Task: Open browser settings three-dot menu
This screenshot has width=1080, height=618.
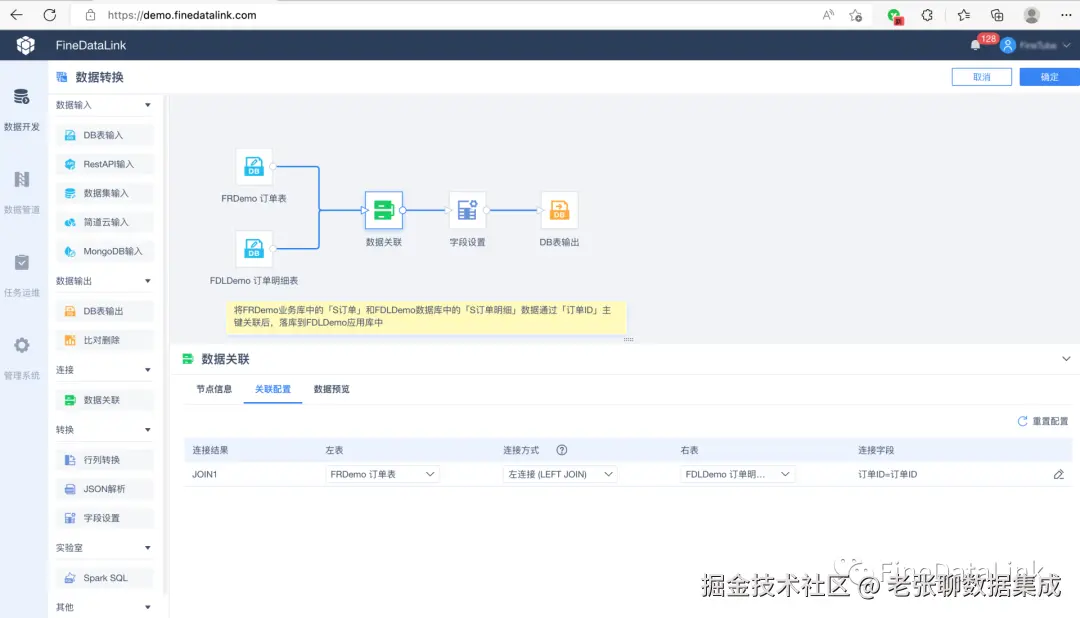Action: point(1066,14)
